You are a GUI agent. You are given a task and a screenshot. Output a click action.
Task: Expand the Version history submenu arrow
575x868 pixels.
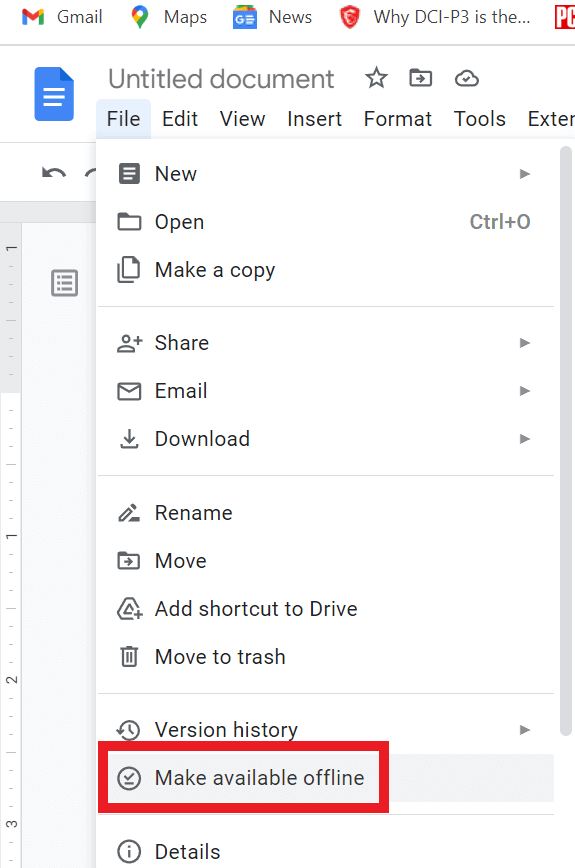coord(525,730)
